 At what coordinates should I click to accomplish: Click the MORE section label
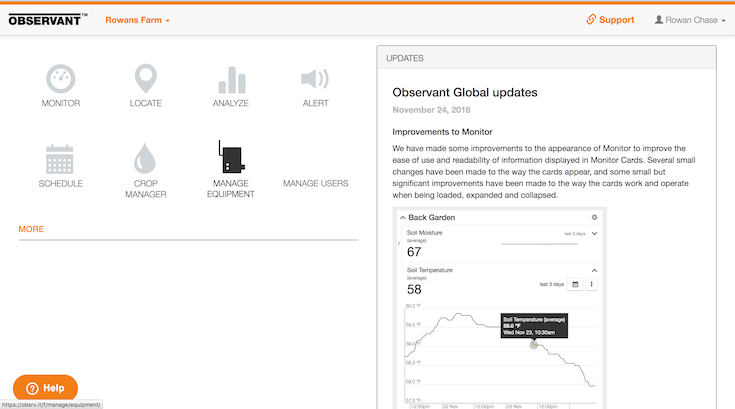[x=31, y=229]
